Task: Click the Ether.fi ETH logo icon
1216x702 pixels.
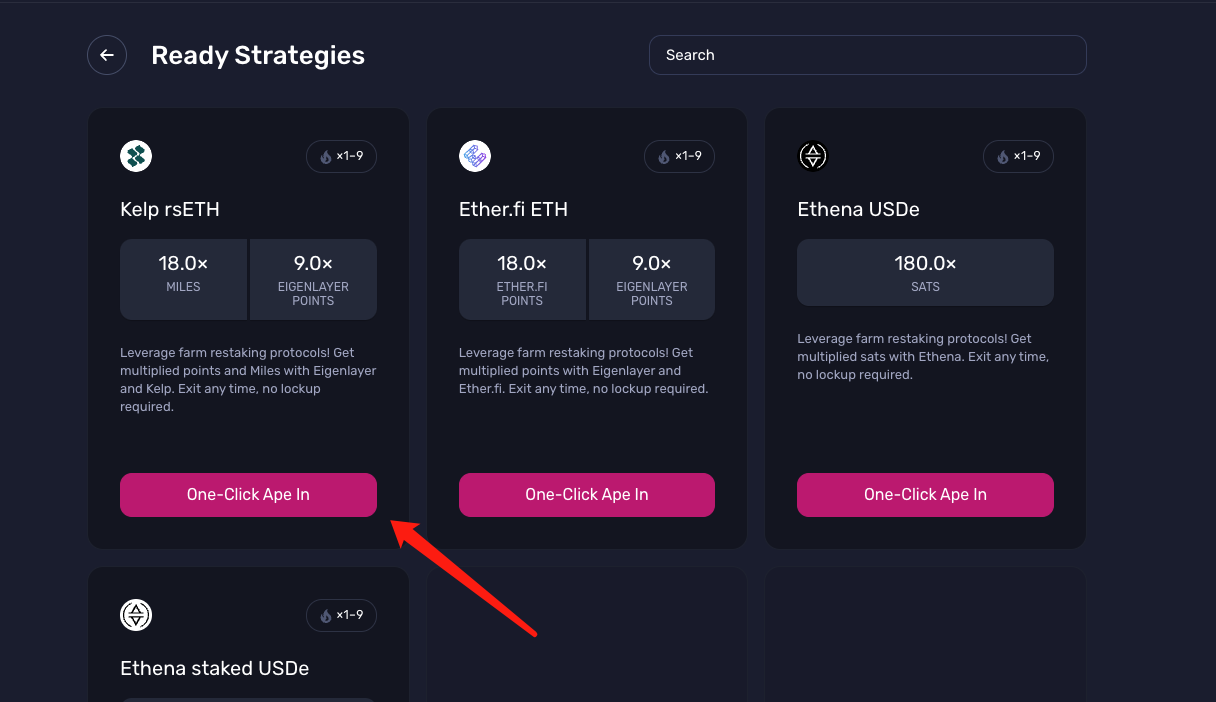Action: pyautogui.click(x=475, y=156)
